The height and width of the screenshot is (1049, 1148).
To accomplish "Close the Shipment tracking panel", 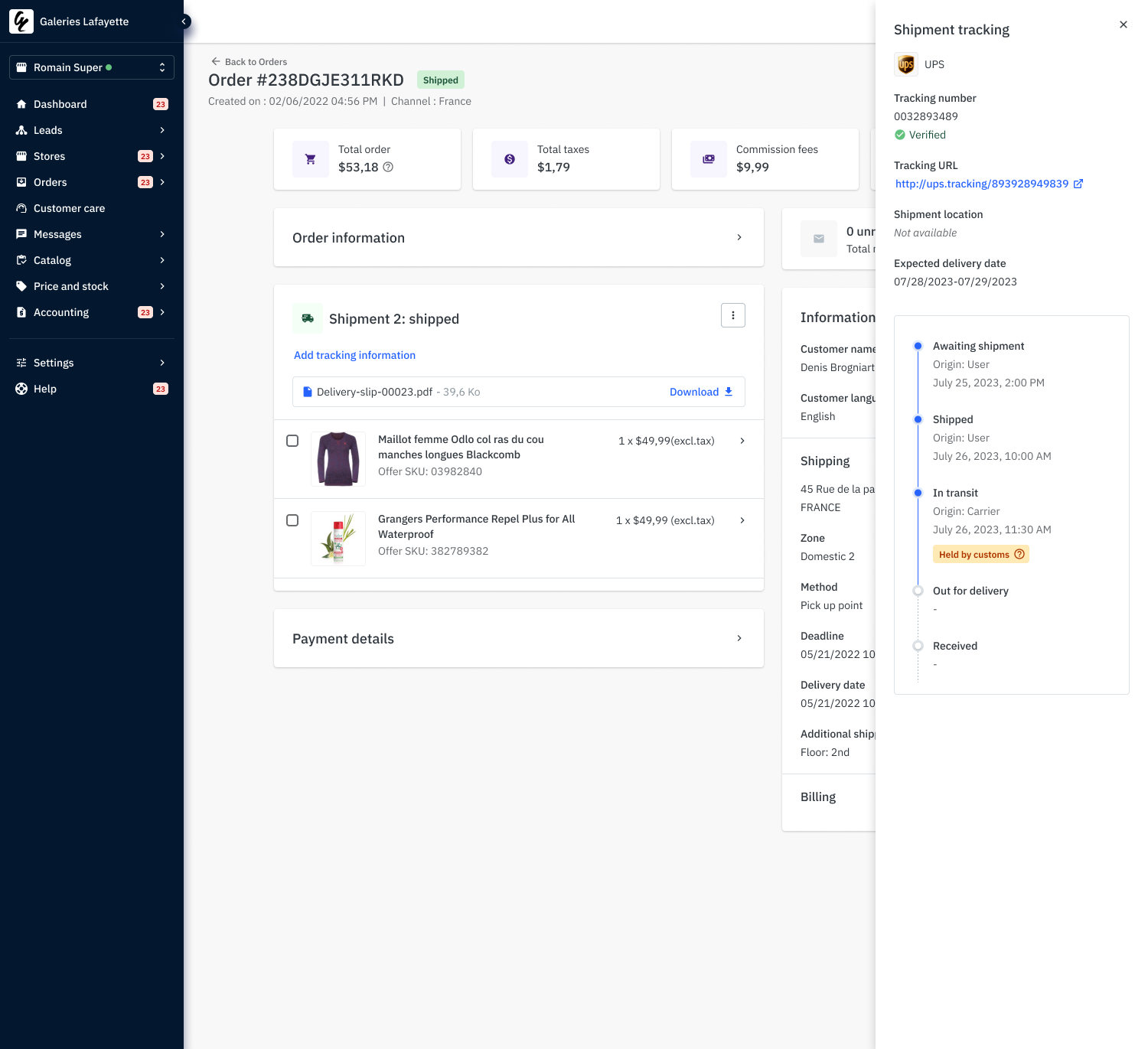I will tap(1123, 24).
